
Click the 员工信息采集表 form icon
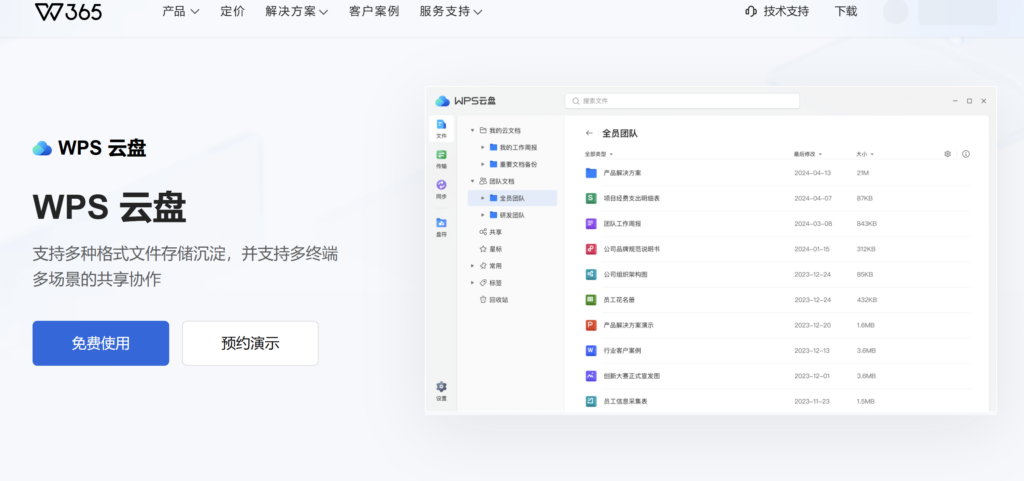pos(591,401)
